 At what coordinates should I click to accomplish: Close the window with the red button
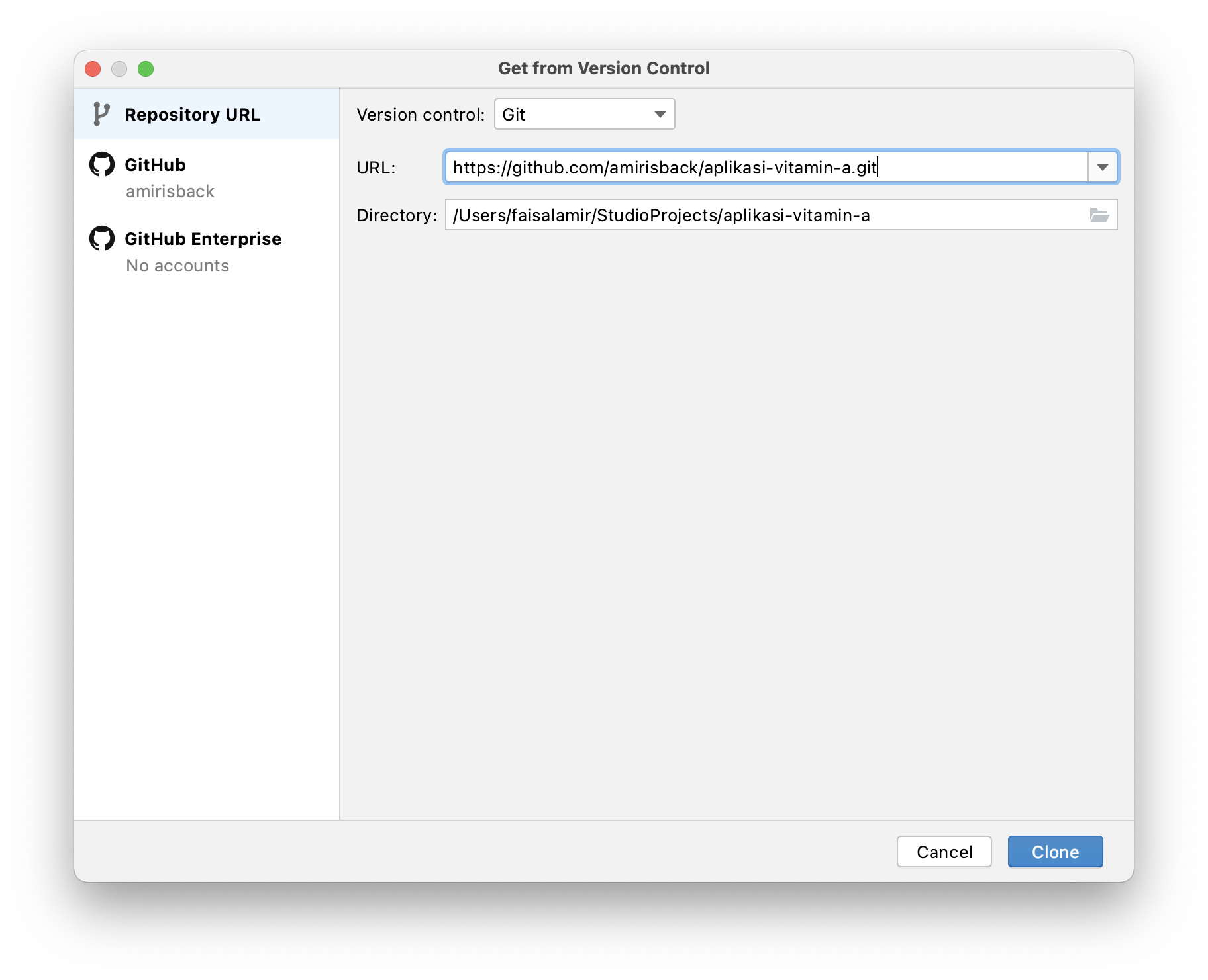pos(93,68)
